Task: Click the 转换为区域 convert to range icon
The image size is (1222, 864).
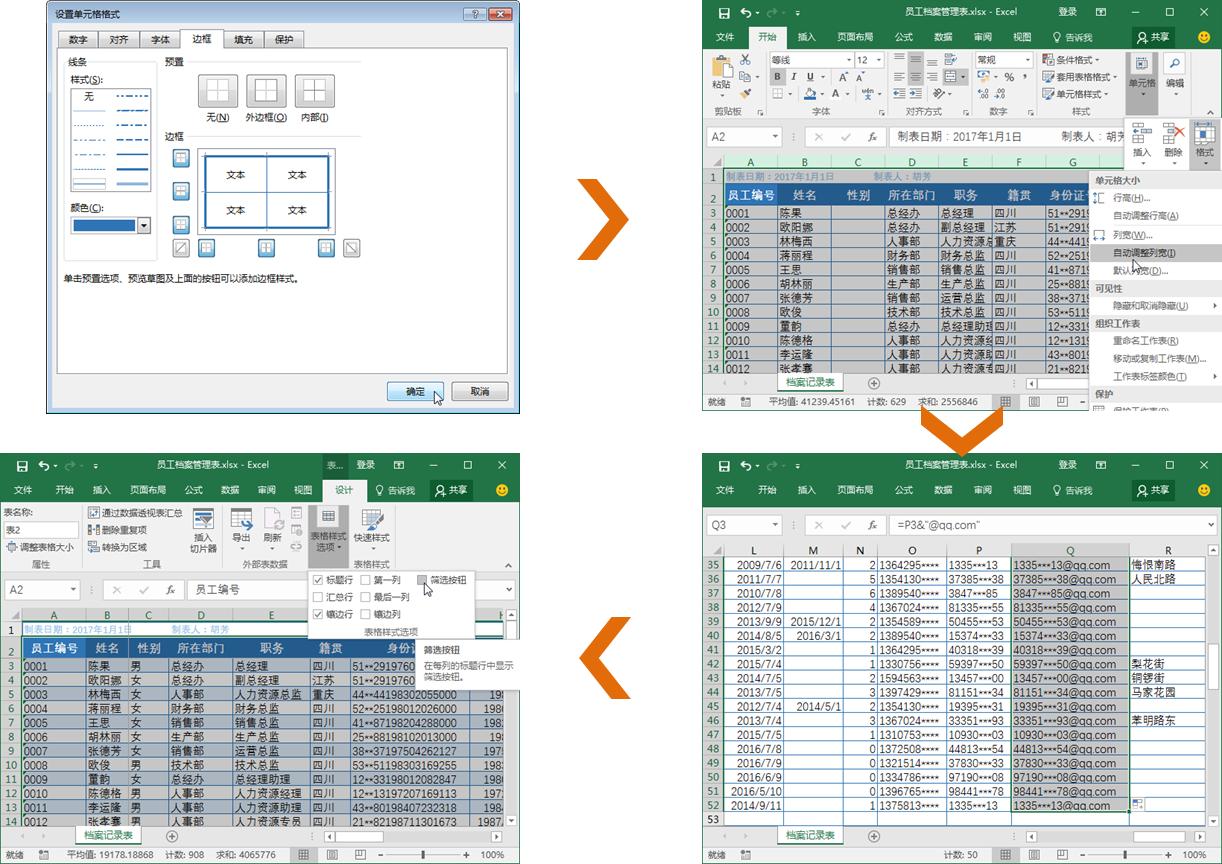Action: coord(93,547)
